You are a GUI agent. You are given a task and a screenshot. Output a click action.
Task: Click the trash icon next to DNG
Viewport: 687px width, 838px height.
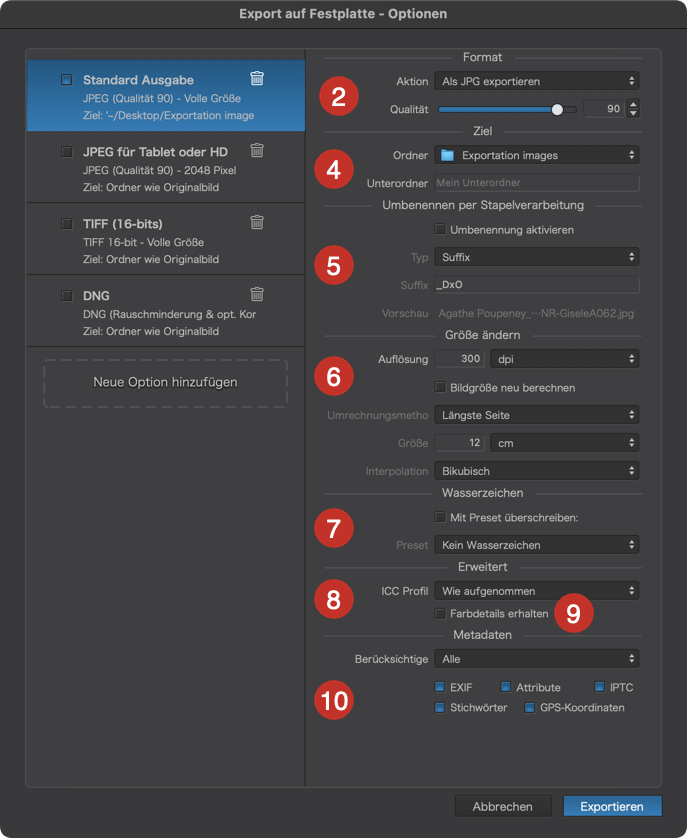(257, 294)
